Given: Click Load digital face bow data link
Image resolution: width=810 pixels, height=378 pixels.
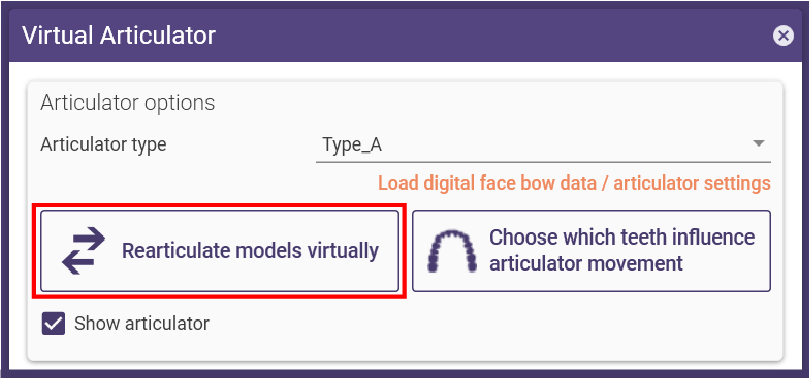Looking at the screenshot, I should 574,183.
